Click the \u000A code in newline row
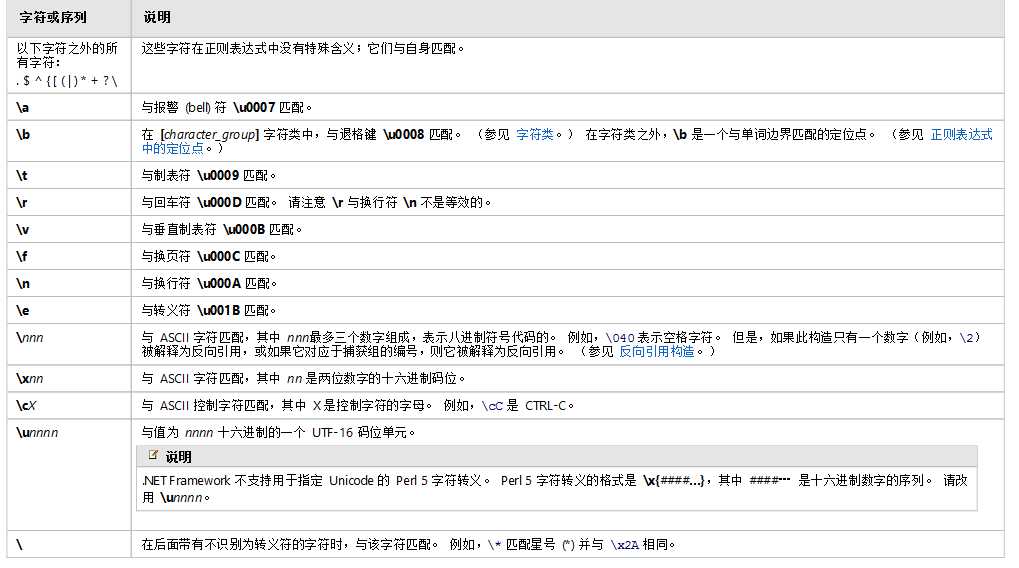Image resolution: width=1019 pixels, height=568 pixels. tap(218, 284)
